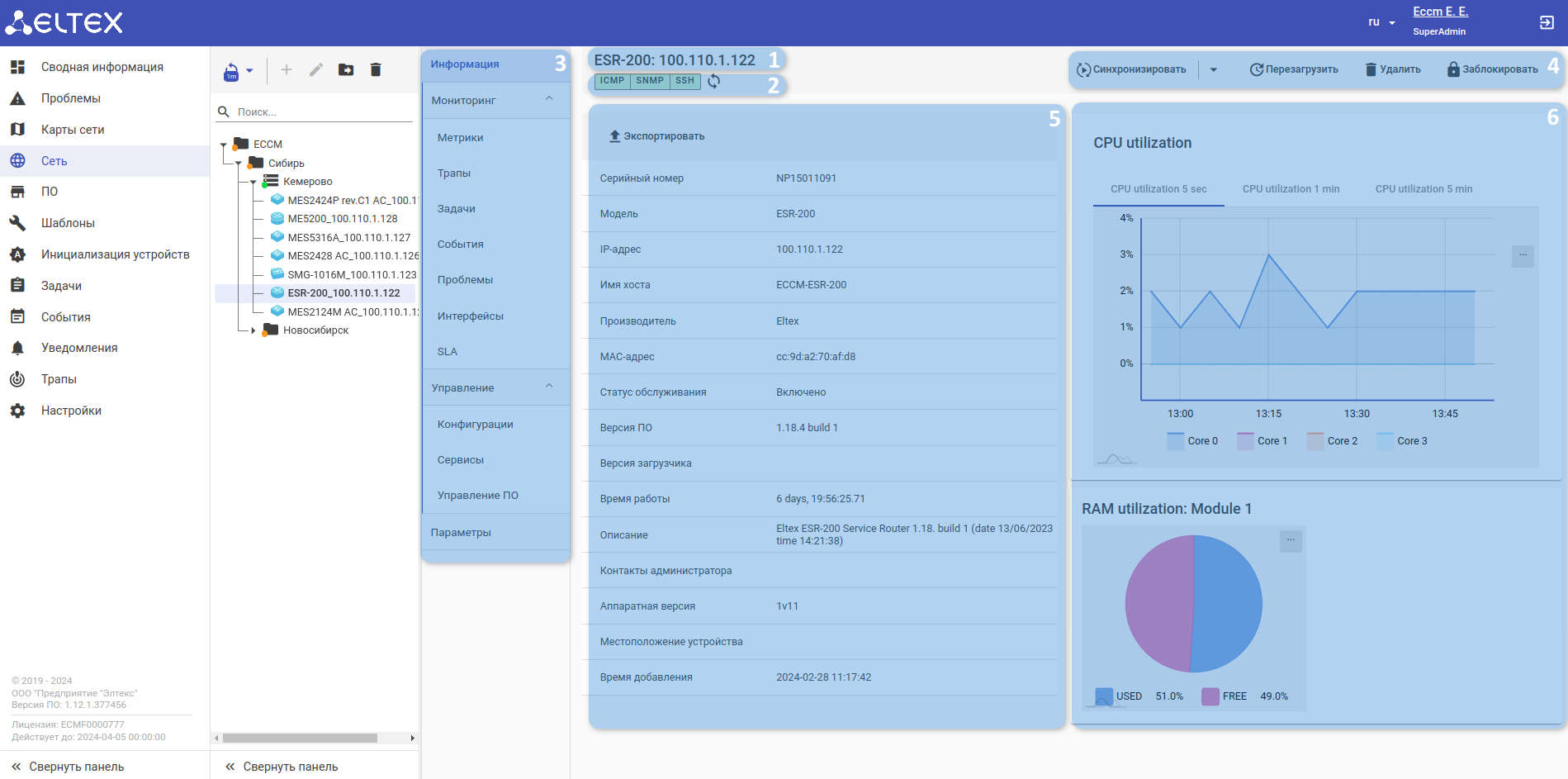
Task: Toggle Core 2 series in CPU legend
Action: (x=1332, y=441)
